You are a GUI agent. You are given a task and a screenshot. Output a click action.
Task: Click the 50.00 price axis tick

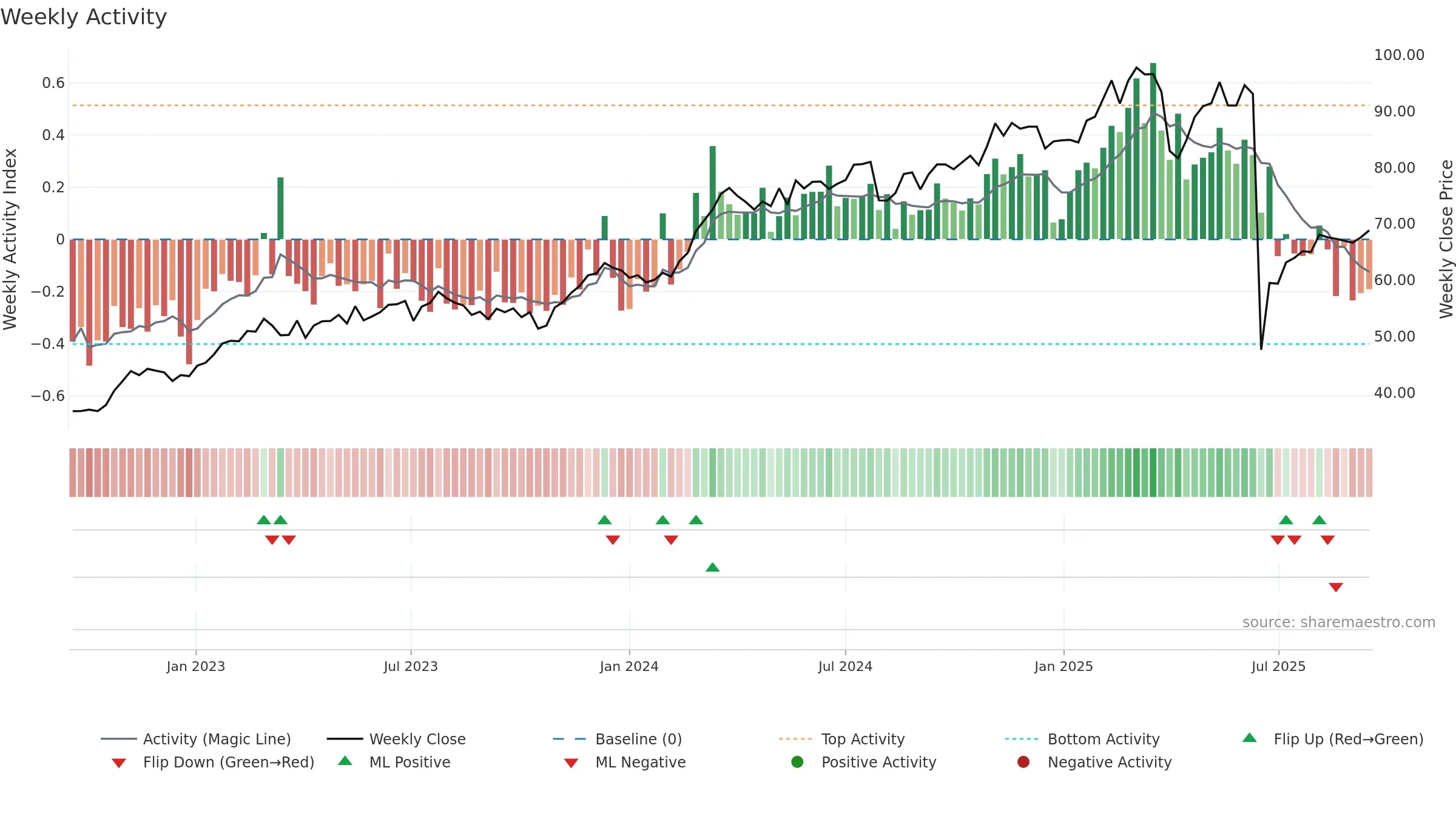[1394, 336]
